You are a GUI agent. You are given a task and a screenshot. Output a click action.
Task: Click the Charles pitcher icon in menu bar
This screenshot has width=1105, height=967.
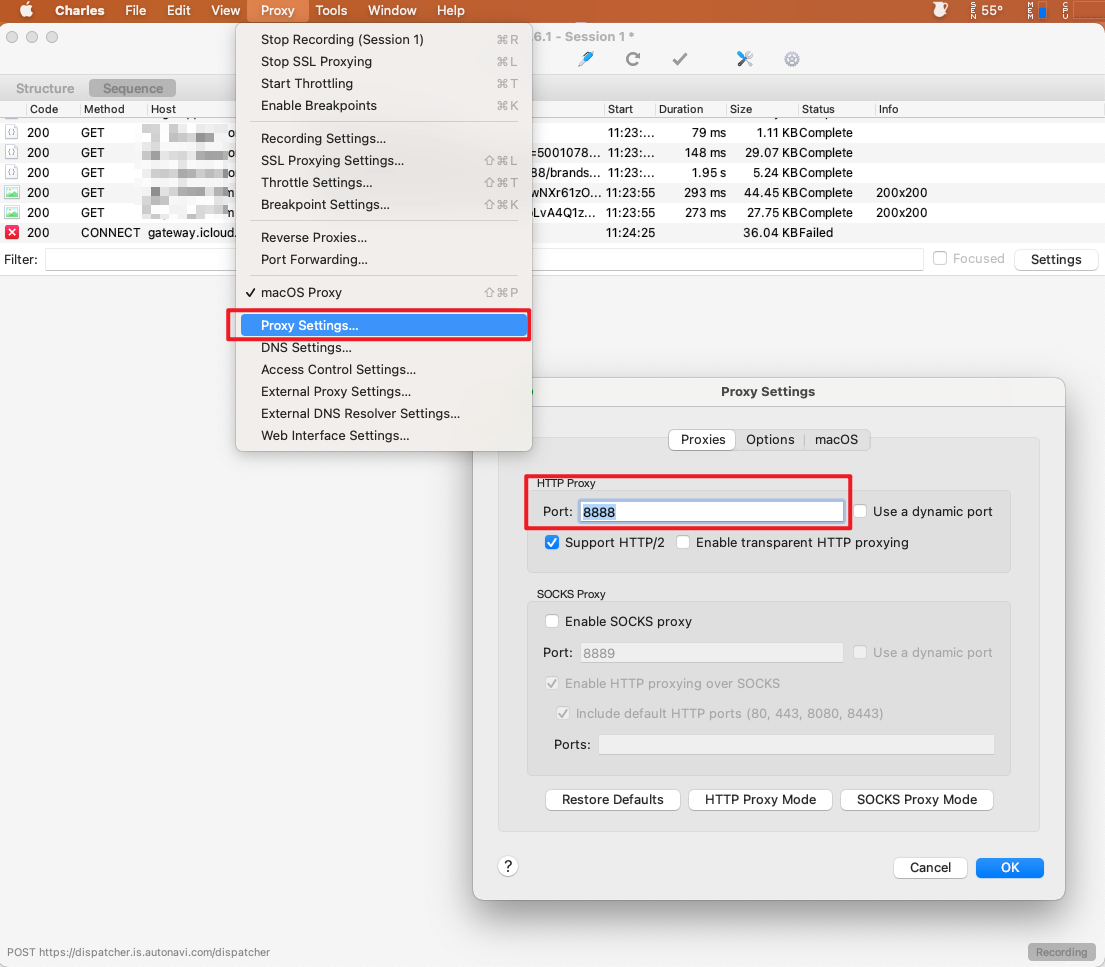coord(940,10)
